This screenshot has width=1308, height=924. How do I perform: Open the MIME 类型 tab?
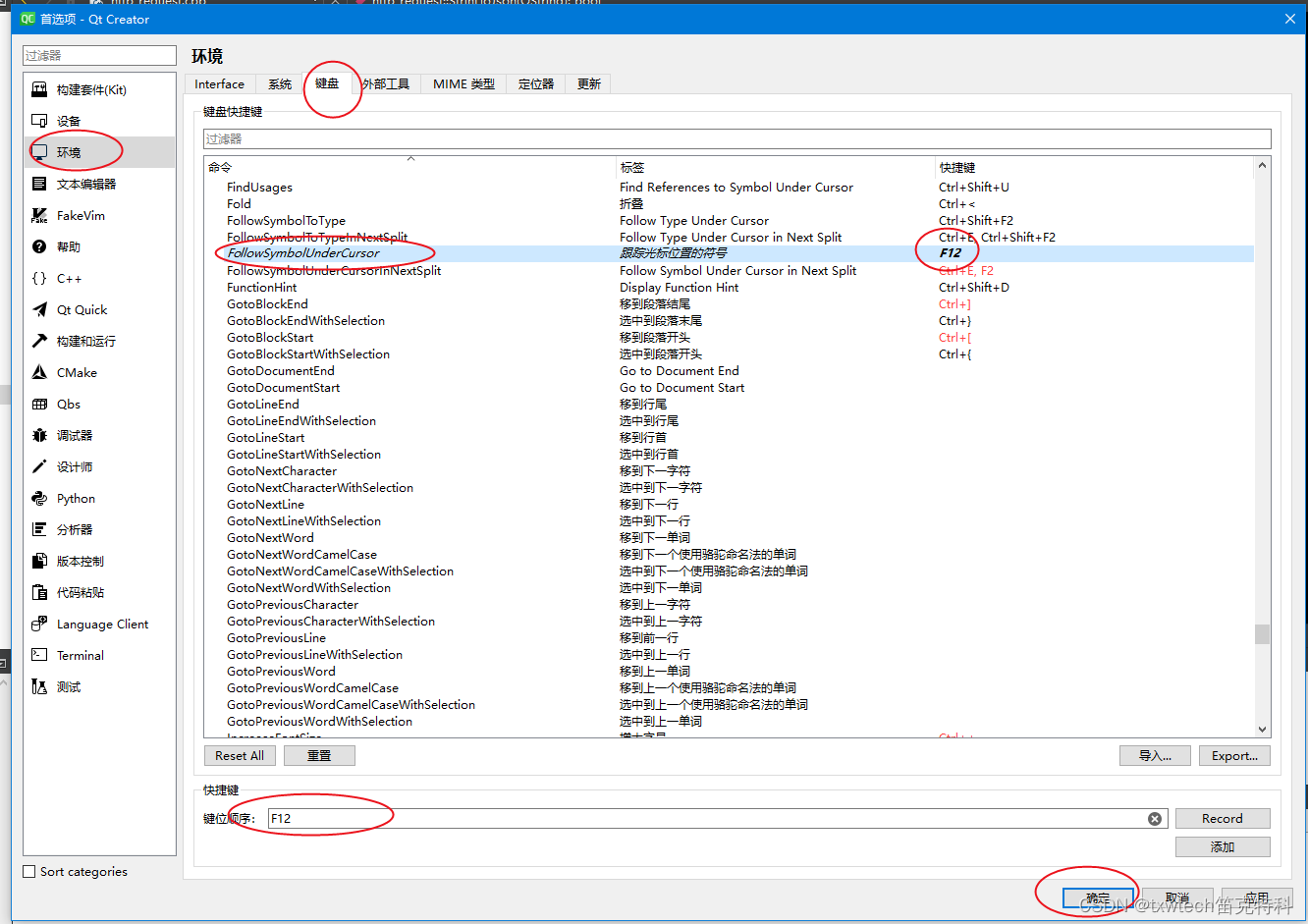tap(463, 83)
